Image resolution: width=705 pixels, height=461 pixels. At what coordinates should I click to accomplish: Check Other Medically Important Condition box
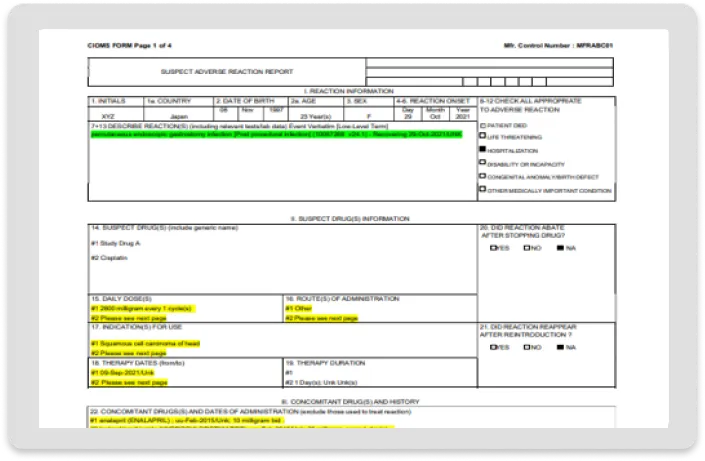[x=483, y=189]
